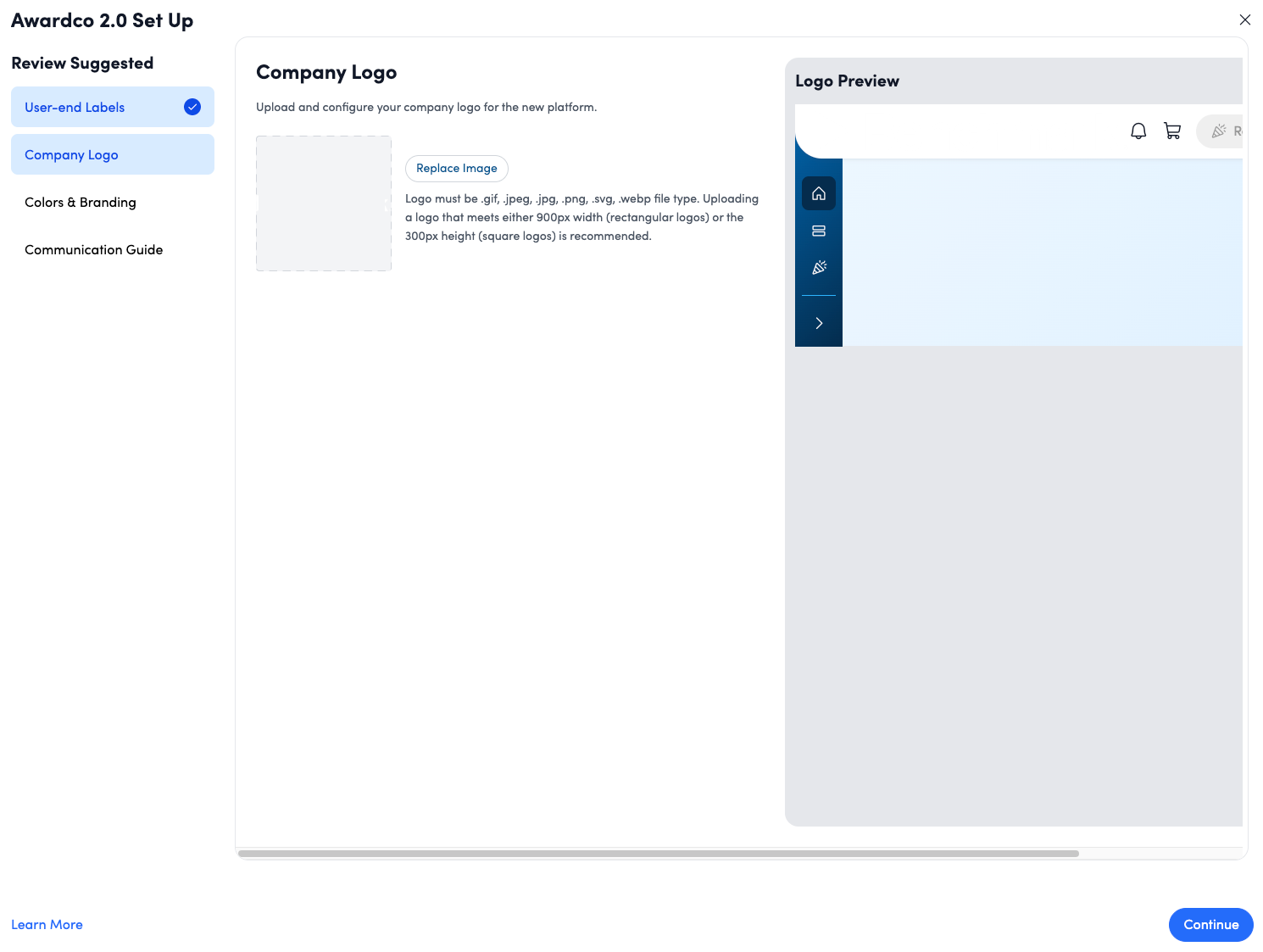Click the grey party popper pill in preview header

click(1221, 131)
